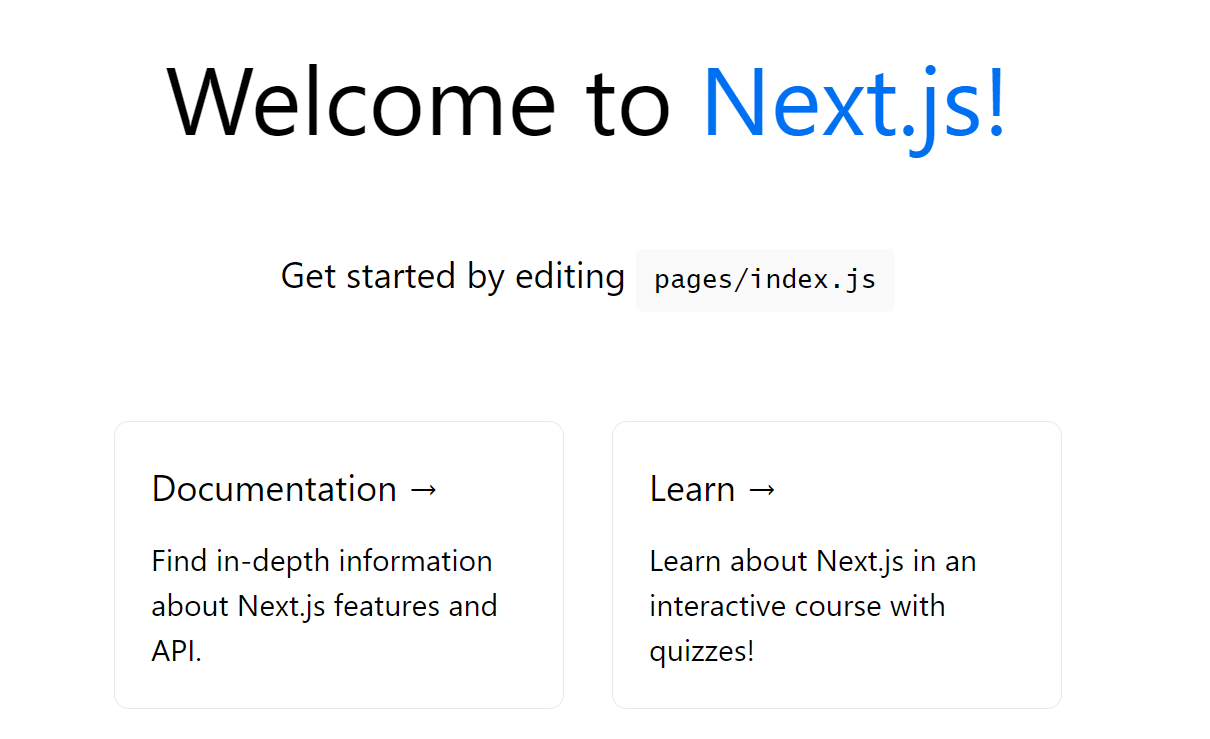Click the border of the Documentation card
The width and height of the screenshot is (1210, 739).
(339, 421)
